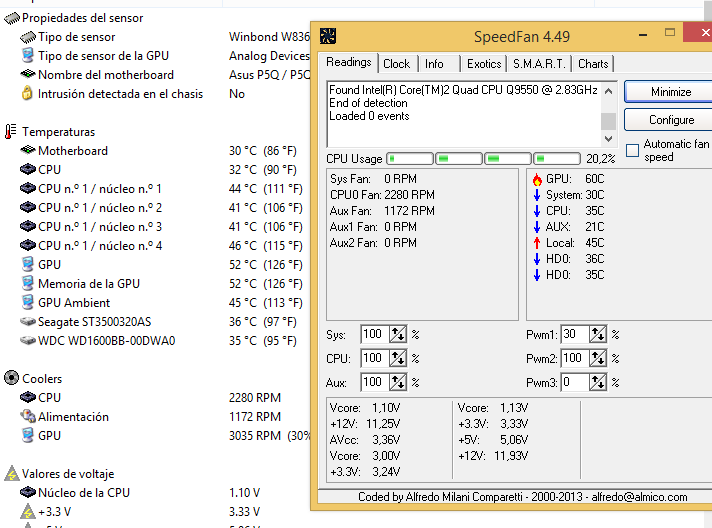Click the log box scroll down arrow
Screen dimensions: 712x528
[608, 138]
